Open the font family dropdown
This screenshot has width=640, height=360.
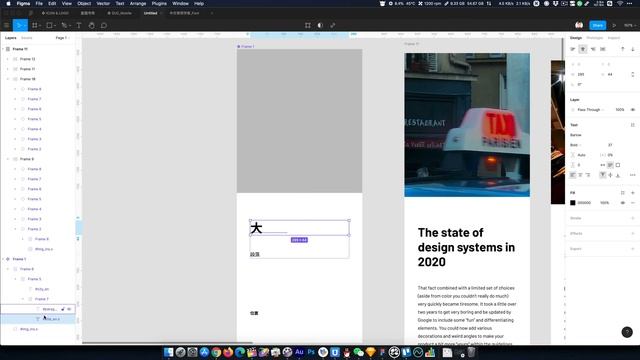click(x=576, y=135)
